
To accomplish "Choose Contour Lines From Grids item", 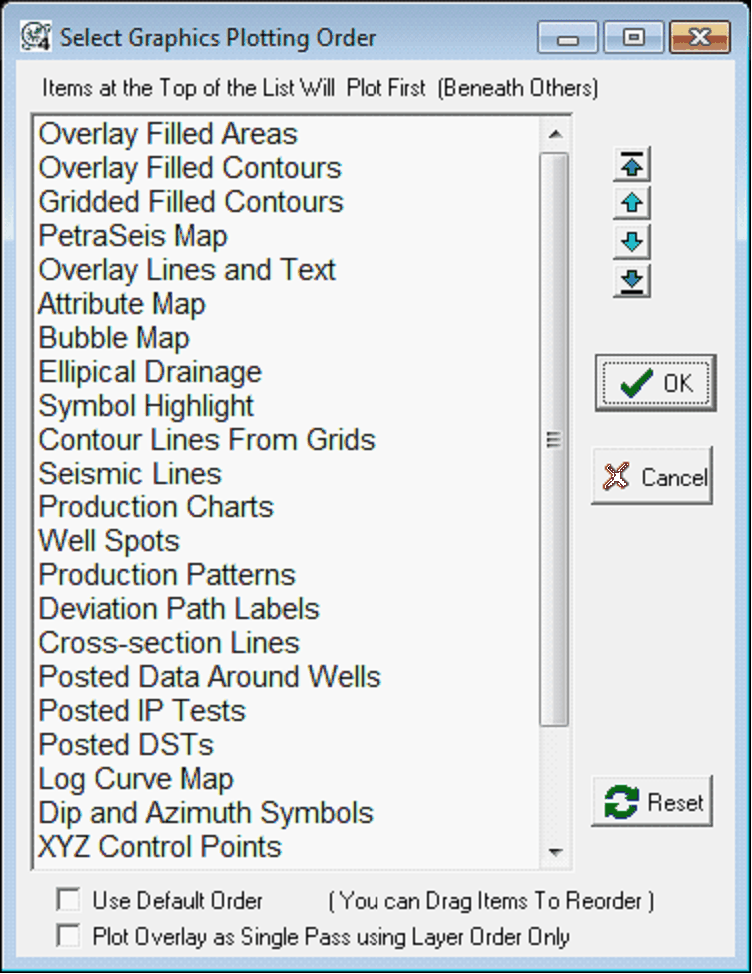I will click(x=207, y=440).
